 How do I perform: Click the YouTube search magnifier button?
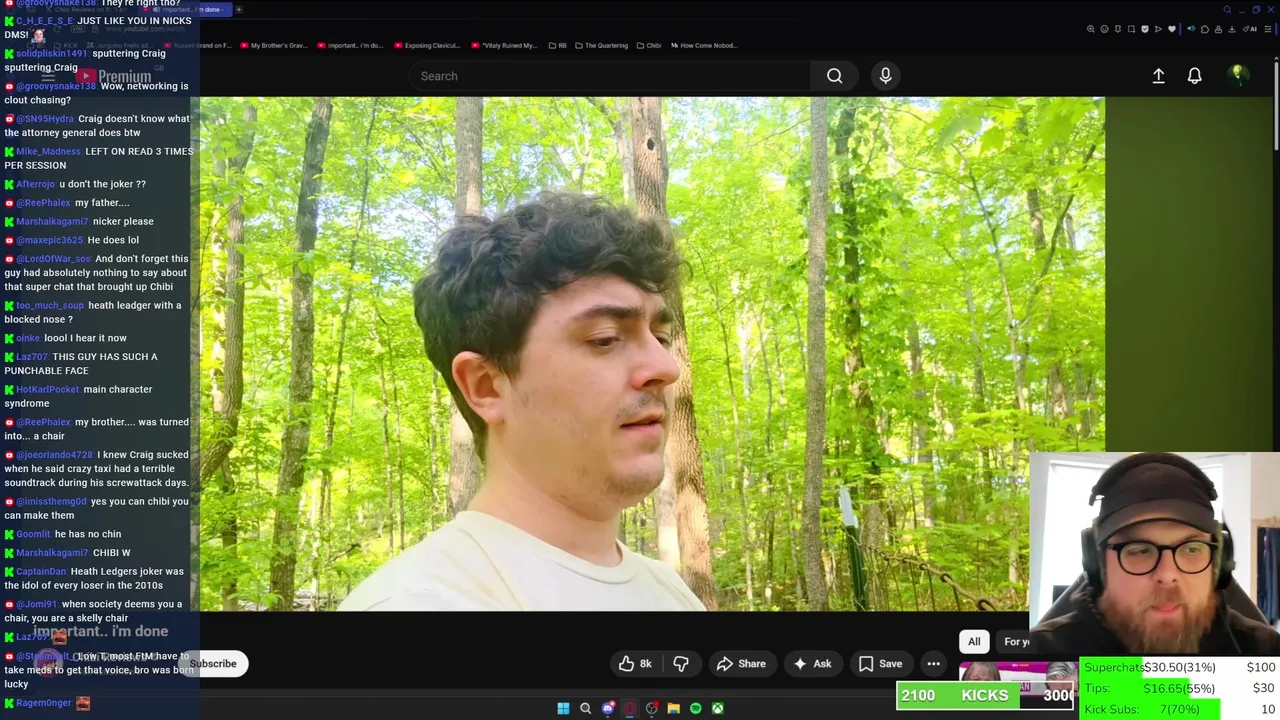pos(834,76)
